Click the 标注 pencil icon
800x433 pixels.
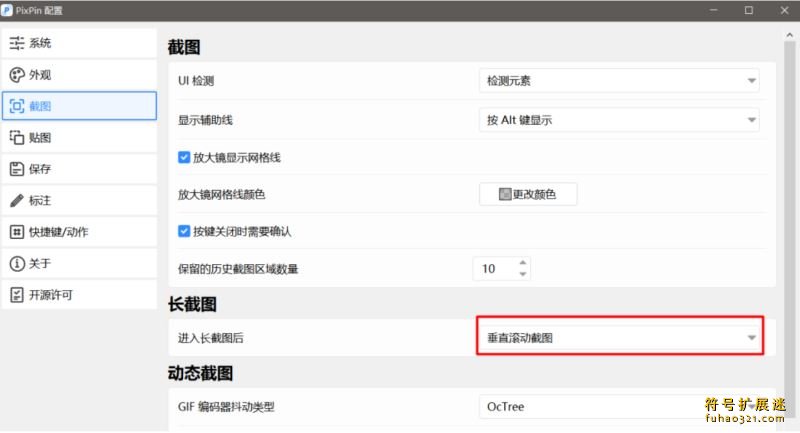point(17,200)
